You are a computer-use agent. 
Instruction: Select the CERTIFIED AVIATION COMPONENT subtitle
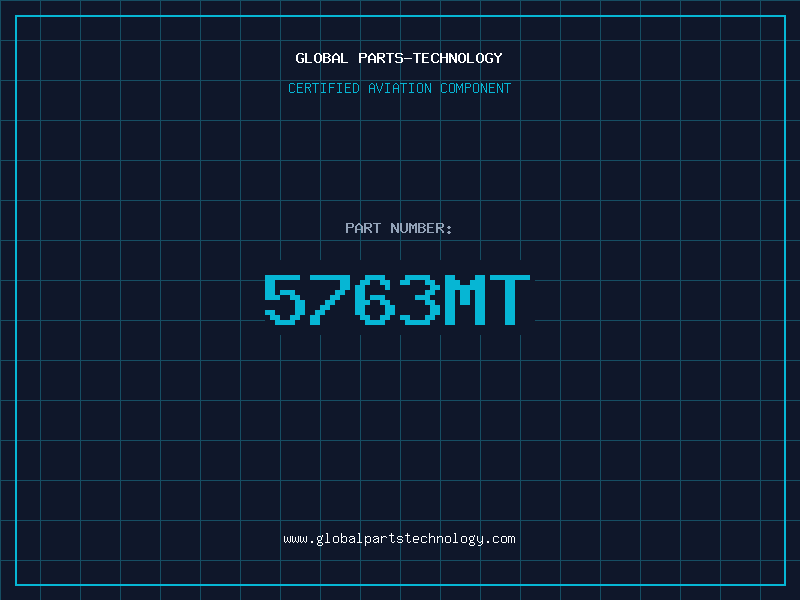point(399,88)
